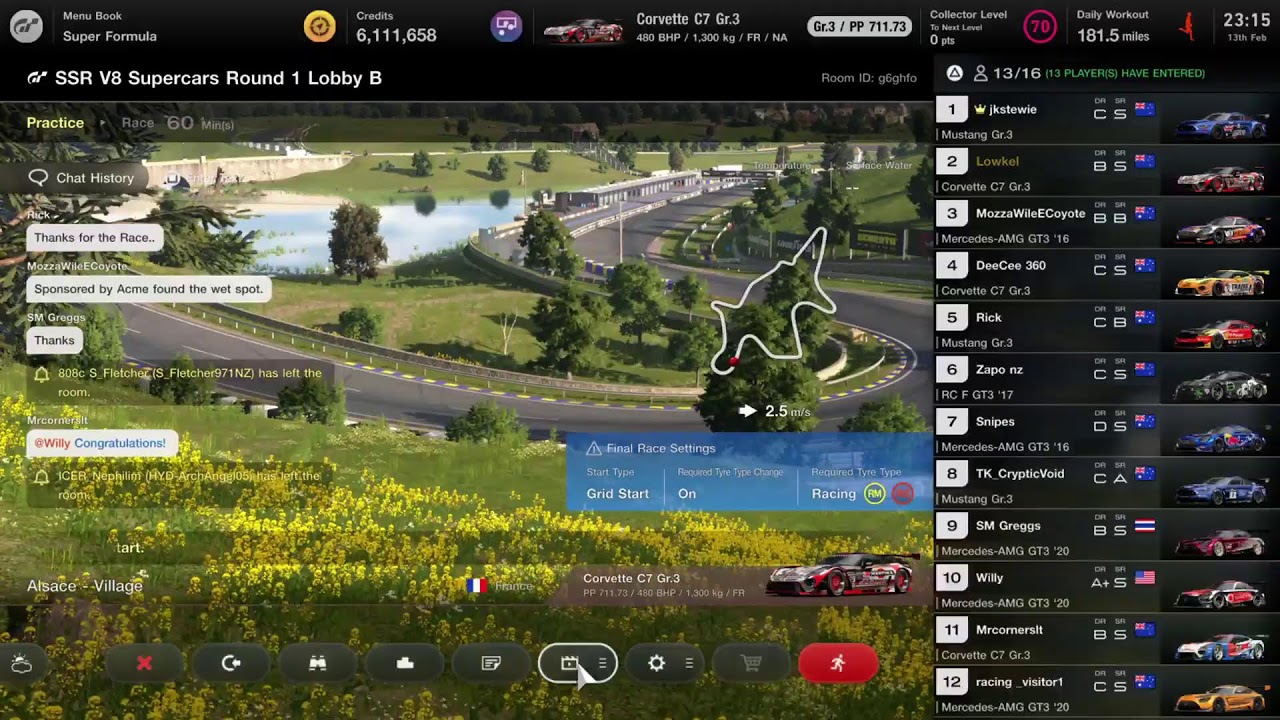Click the greyed shopping cart button
The image size is (1280, 720).
click(x=752, y=663)
